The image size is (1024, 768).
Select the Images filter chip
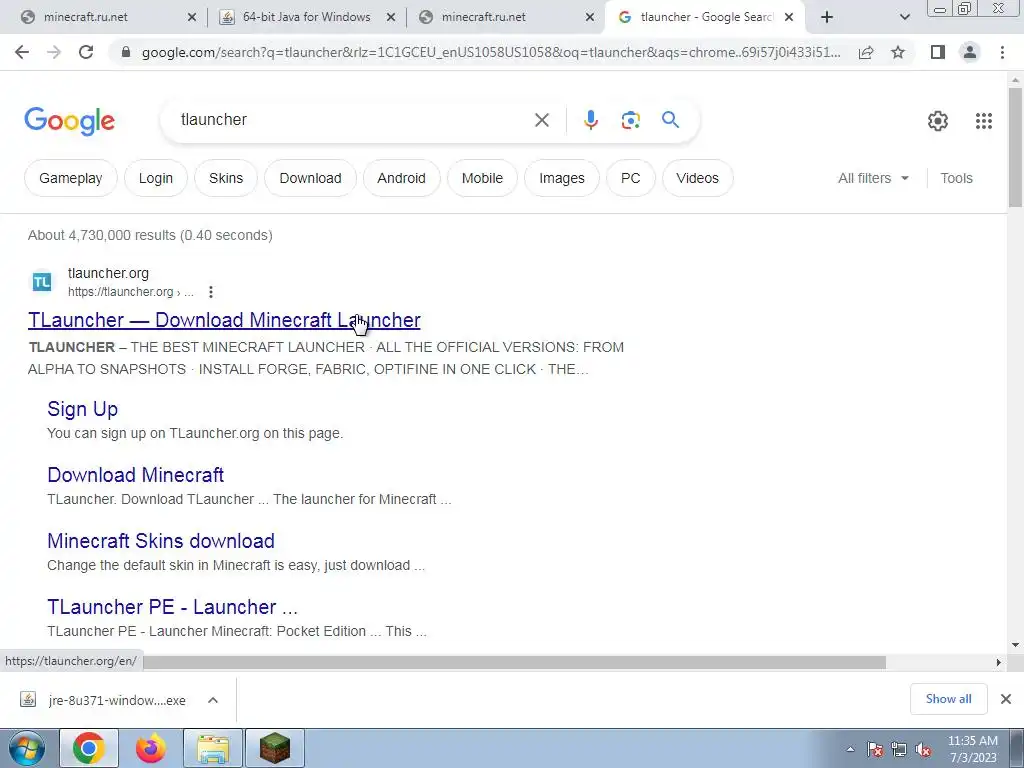pos(562,178)
